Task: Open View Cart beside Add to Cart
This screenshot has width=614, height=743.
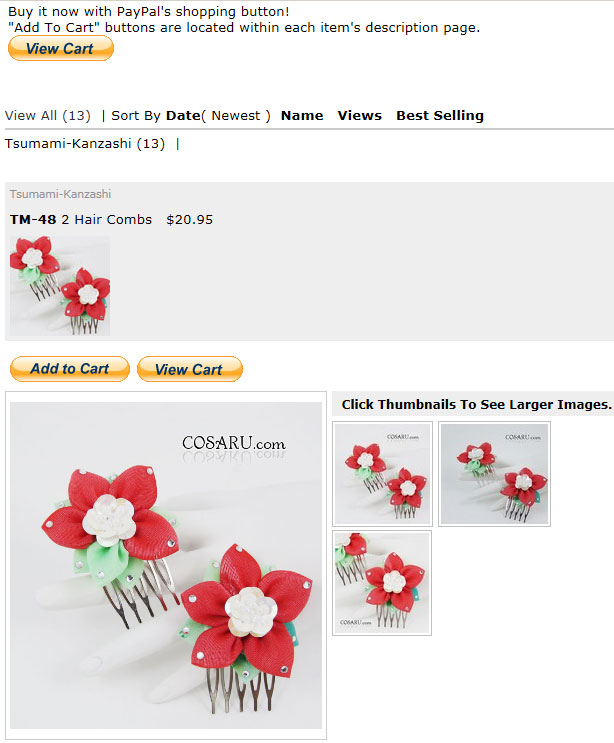Action: 190,369
